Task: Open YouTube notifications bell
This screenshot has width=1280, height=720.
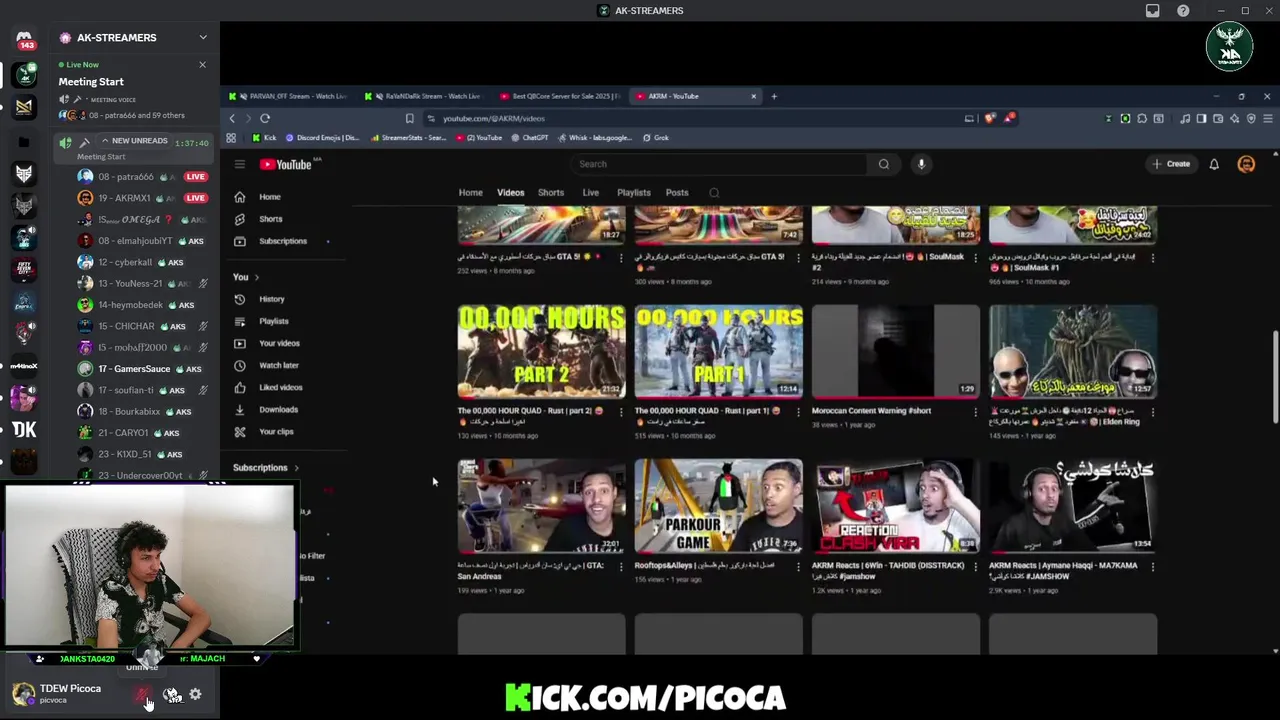Action: 1214,164
